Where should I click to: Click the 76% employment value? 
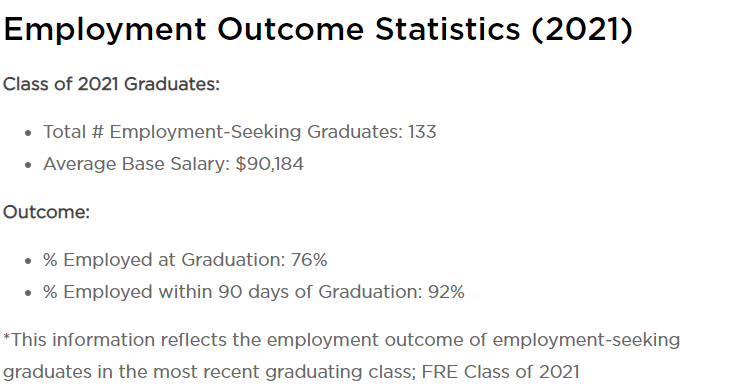pyautogui.click(x=309, y=260)
